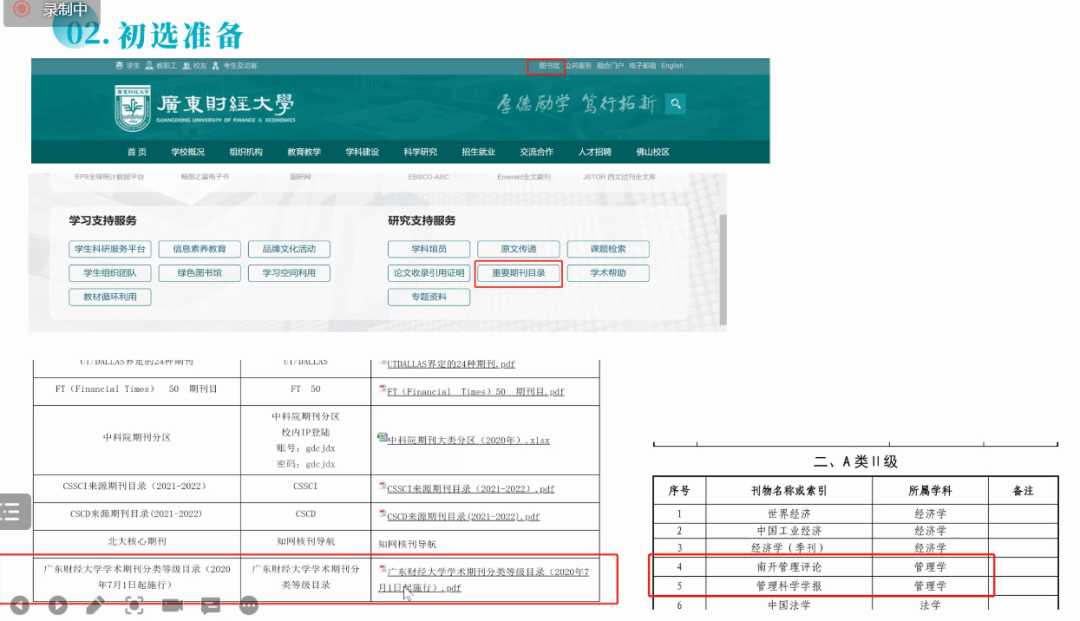
Task: Open the slide list panel icon at left
Action: click(x=12, y=512)
